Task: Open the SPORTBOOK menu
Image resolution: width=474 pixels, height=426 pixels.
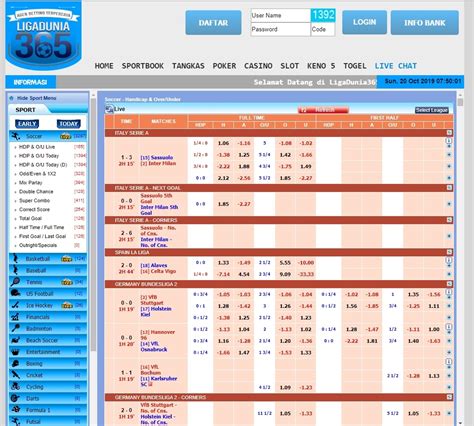Action: [143, 66]
